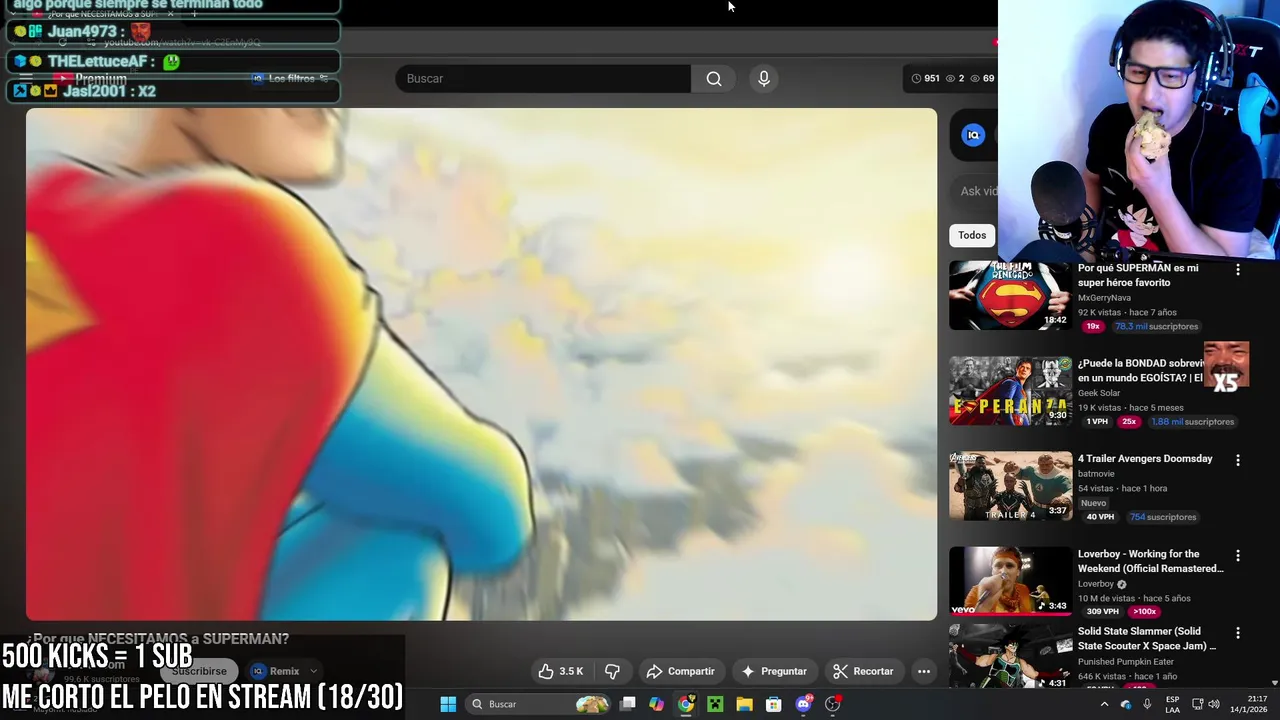Click the '>100x' badge
The width and height of the screenshot is (1280, 720).
point(1144,612)
